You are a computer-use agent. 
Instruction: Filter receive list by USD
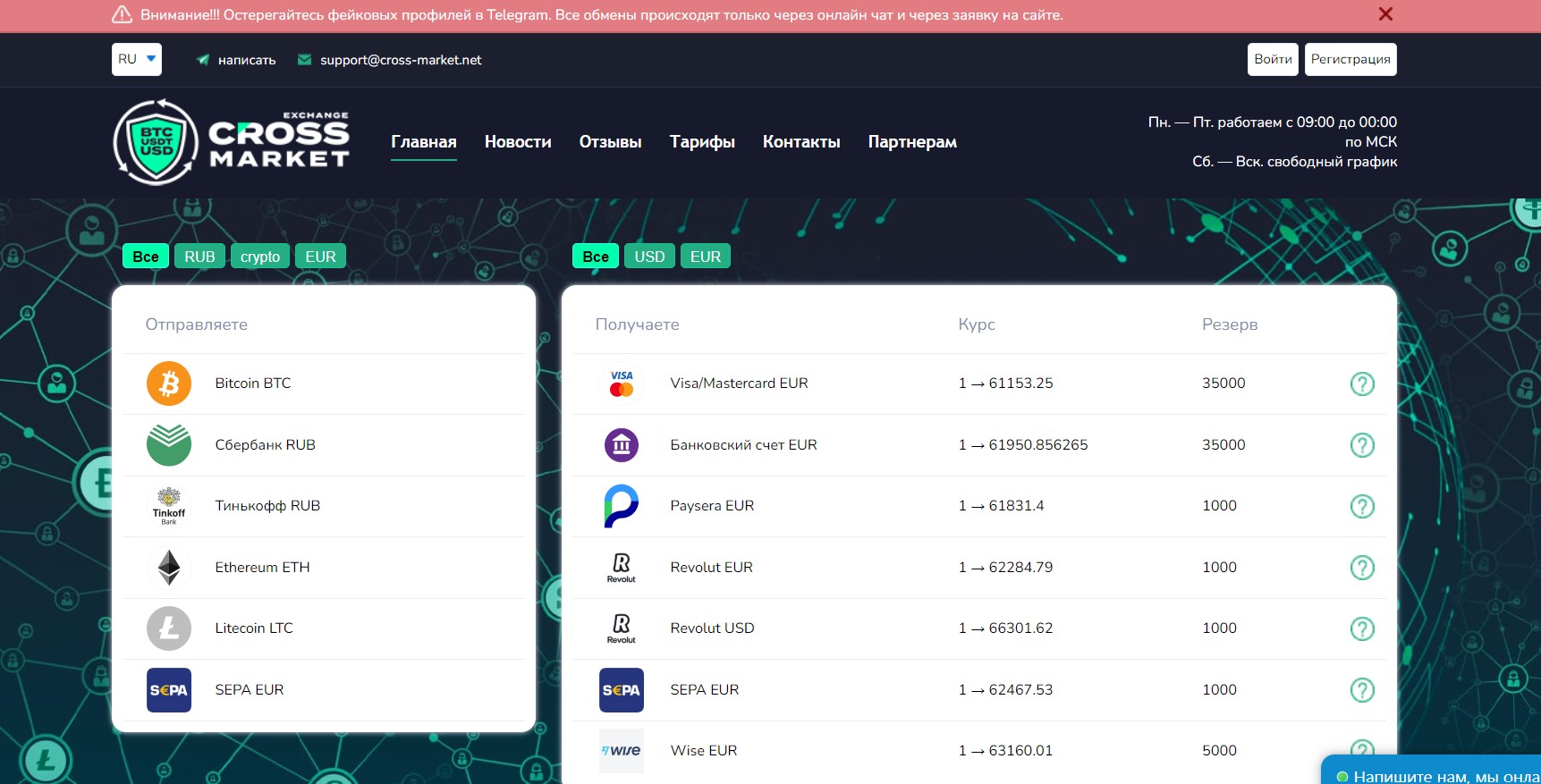[x=649, y=257]
